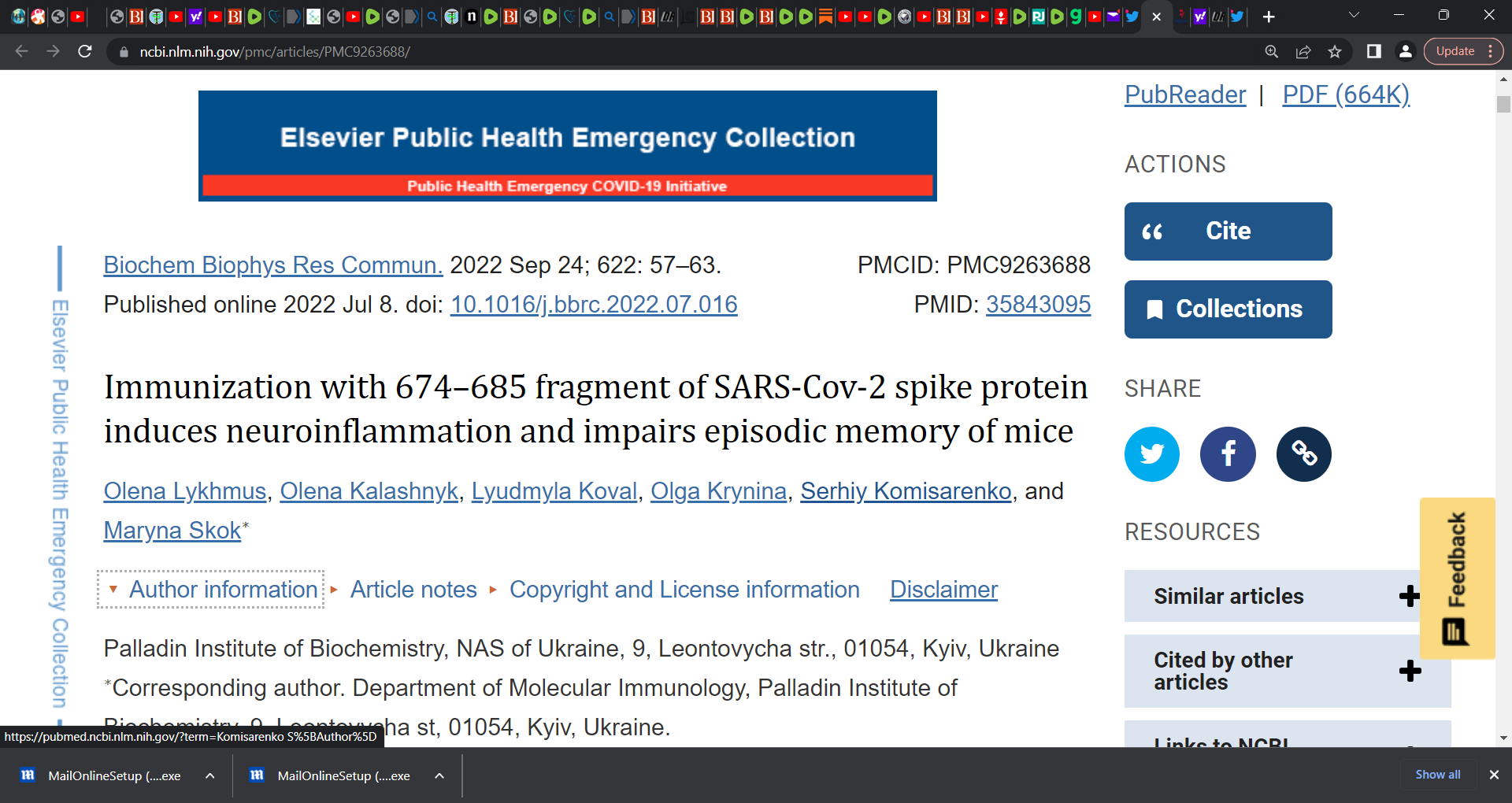Bookmark page with star icon

pyautogui.click(x=1335, y=52)
